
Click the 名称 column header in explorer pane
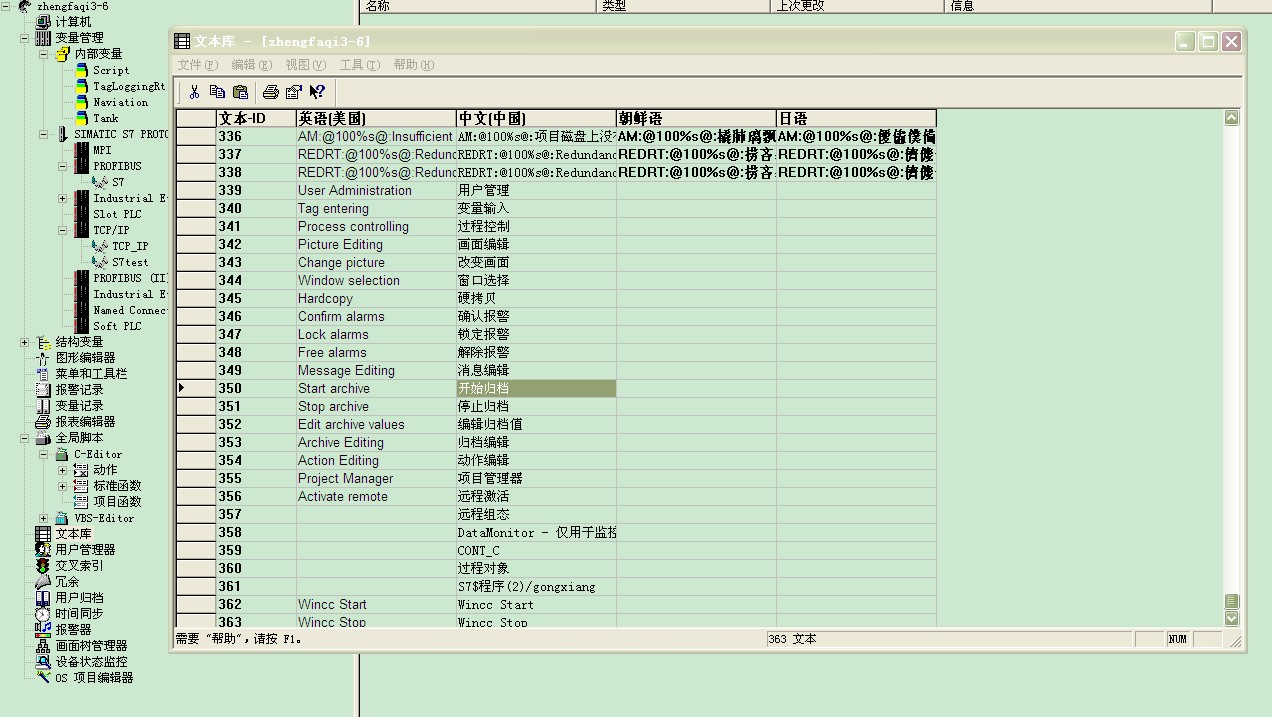(x=478, y=6)
